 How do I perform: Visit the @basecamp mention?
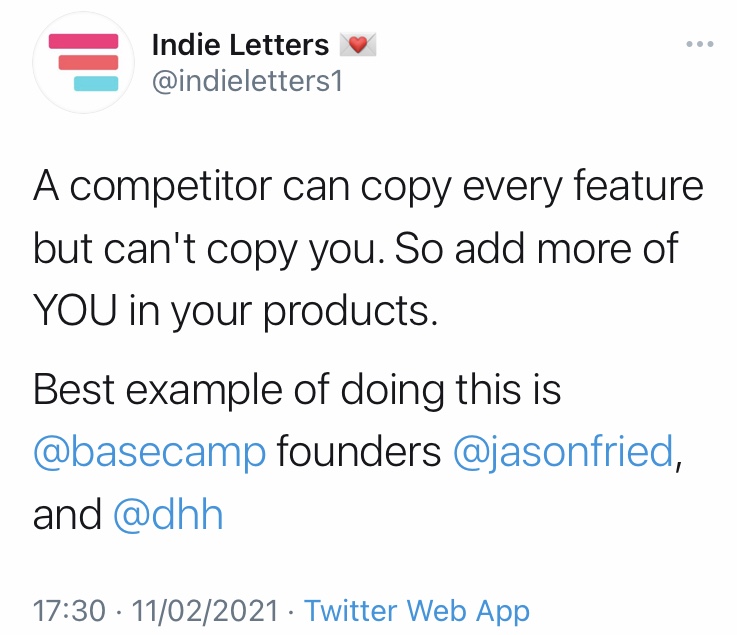[x=150, y=452]
